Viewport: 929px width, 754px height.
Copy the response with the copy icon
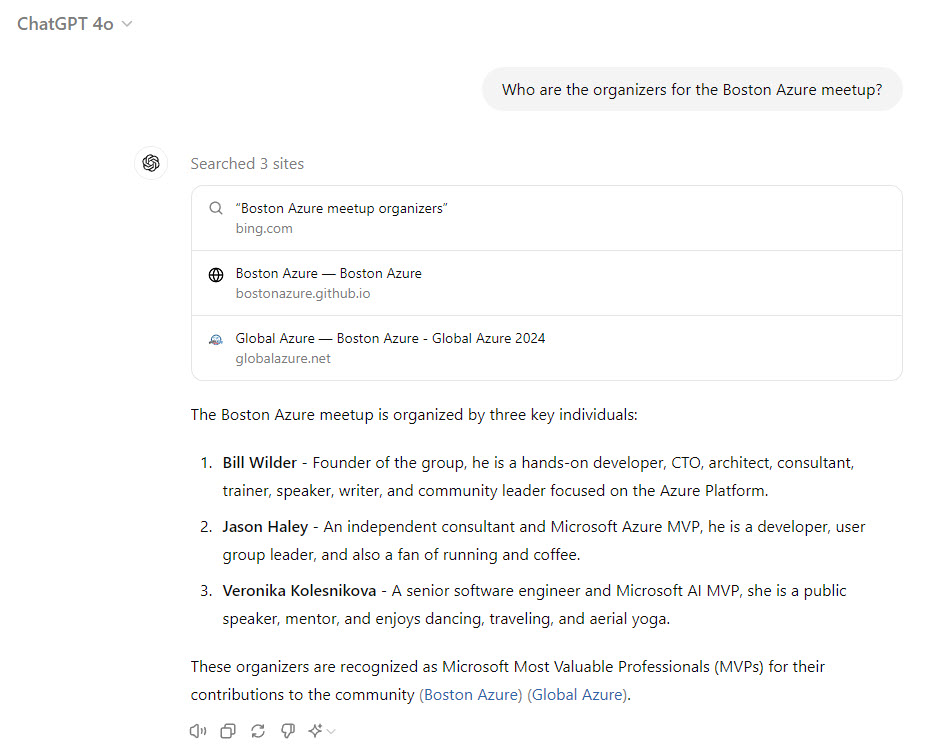coord(228,731)
